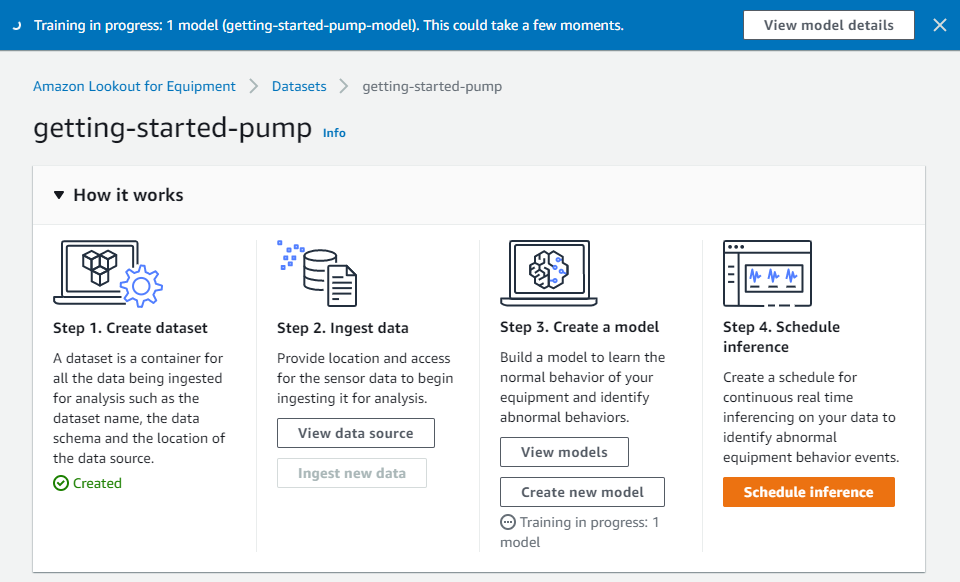
Task: Click the Training in progress ellipsis icon
Action: pos(508,522)
